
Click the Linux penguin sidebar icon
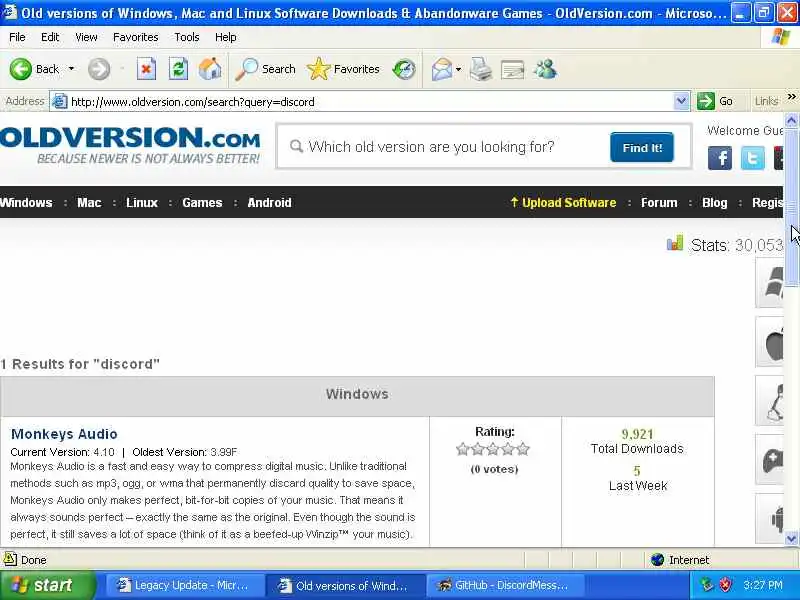[770, 401]
